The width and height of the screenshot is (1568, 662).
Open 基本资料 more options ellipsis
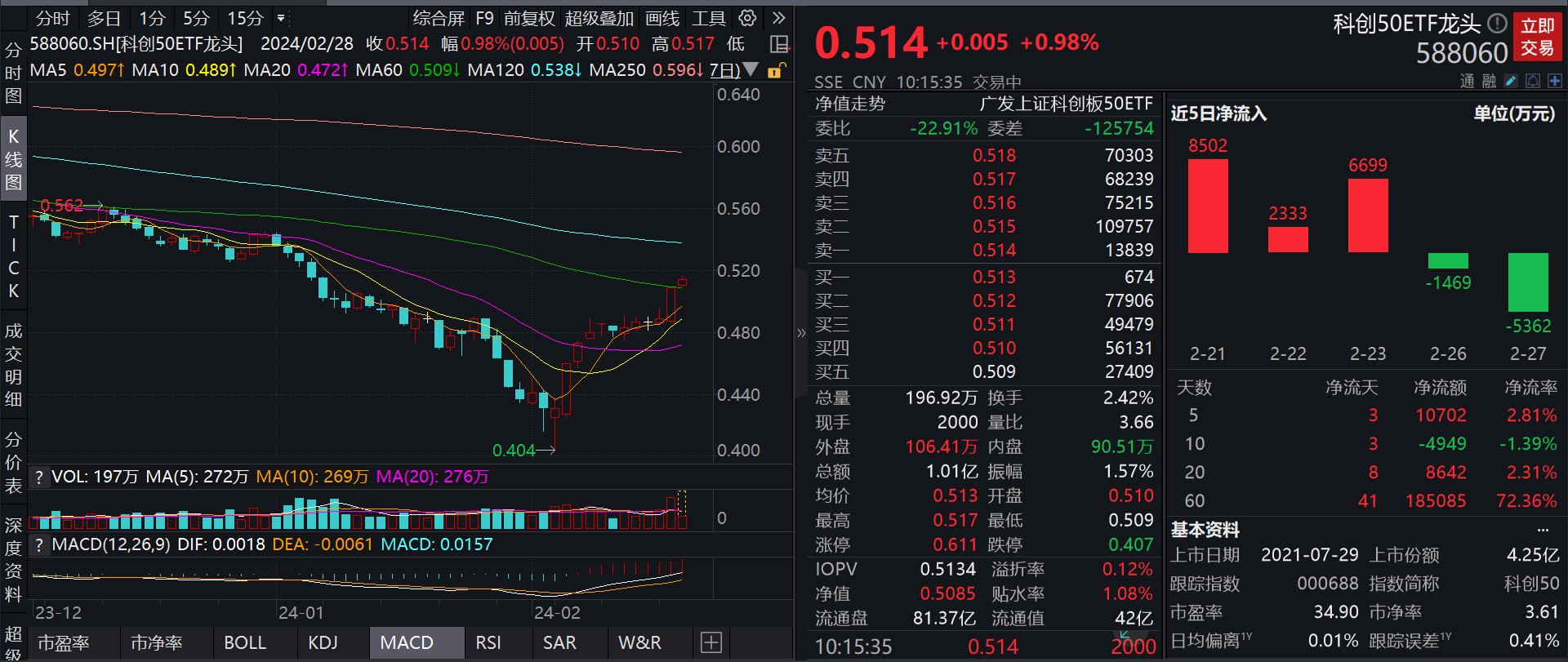(1543, 530)
